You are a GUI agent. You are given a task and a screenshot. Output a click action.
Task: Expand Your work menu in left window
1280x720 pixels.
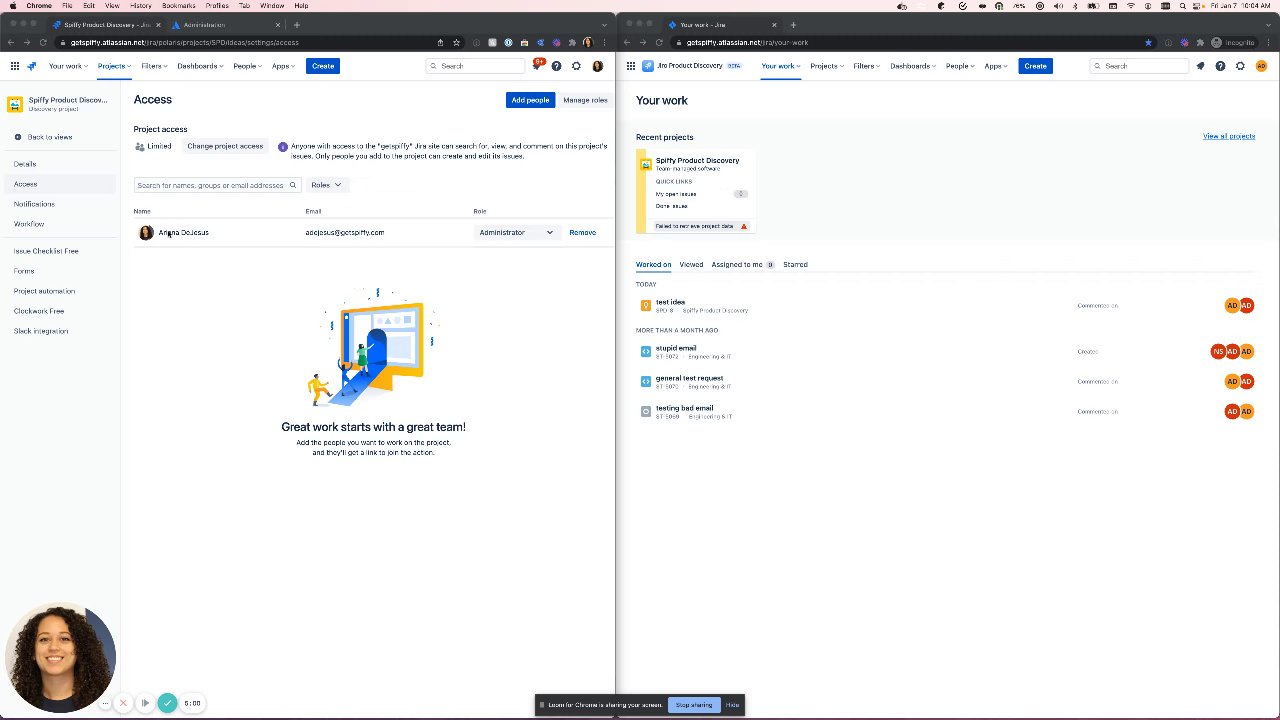click(68, 66)
